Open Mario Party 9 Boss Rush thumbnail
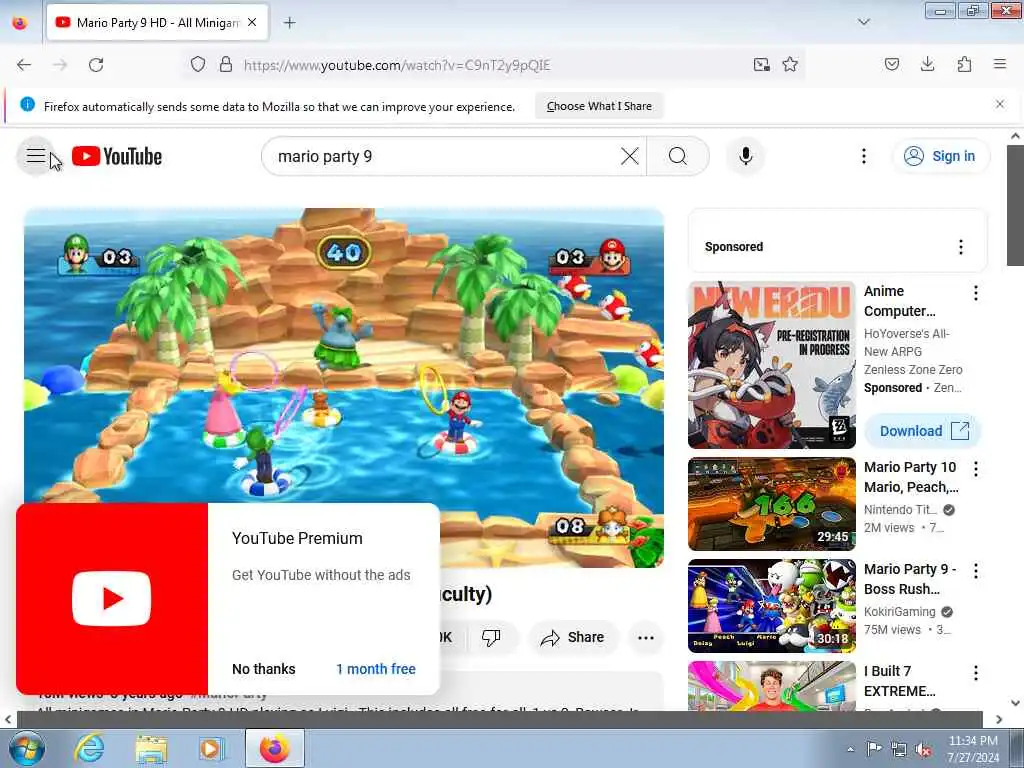Screen dimensions: 1024x768 [771, 606]
